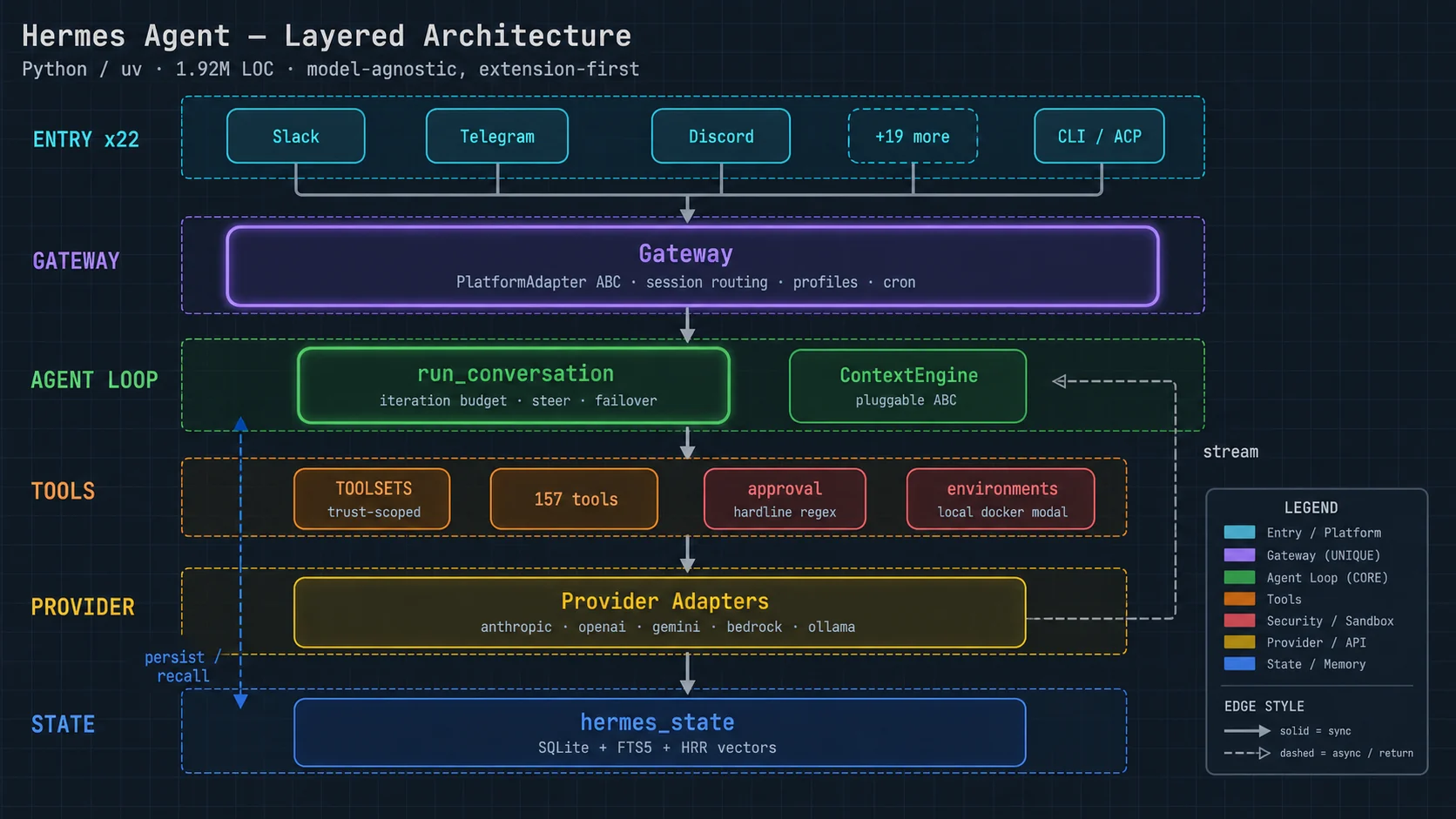Image resolution: width=1456 pixels, height=819 pixels.
Task: Click "anthropic · openai · gemini" provider list
Action: pos(590,627)
